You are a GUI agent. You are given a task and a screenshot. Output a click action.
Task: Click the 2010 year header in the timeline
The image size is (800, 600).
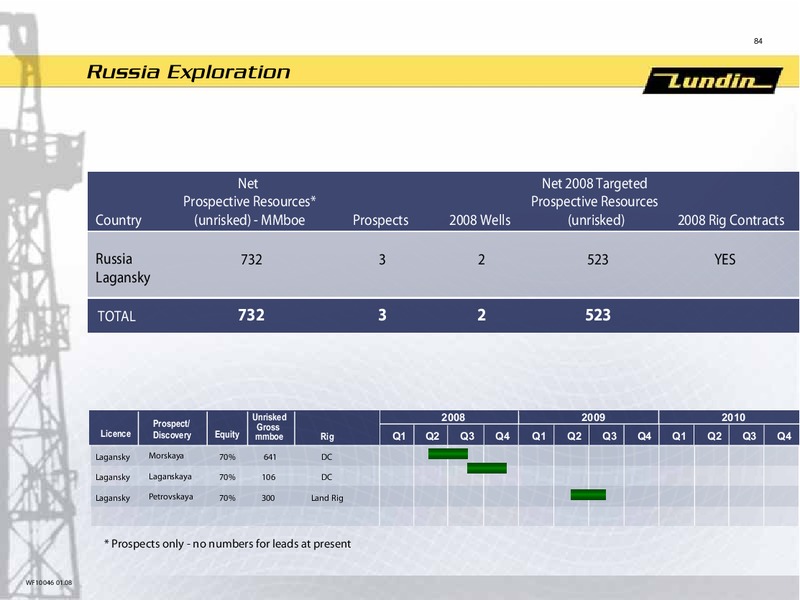(x=733, y=417)
